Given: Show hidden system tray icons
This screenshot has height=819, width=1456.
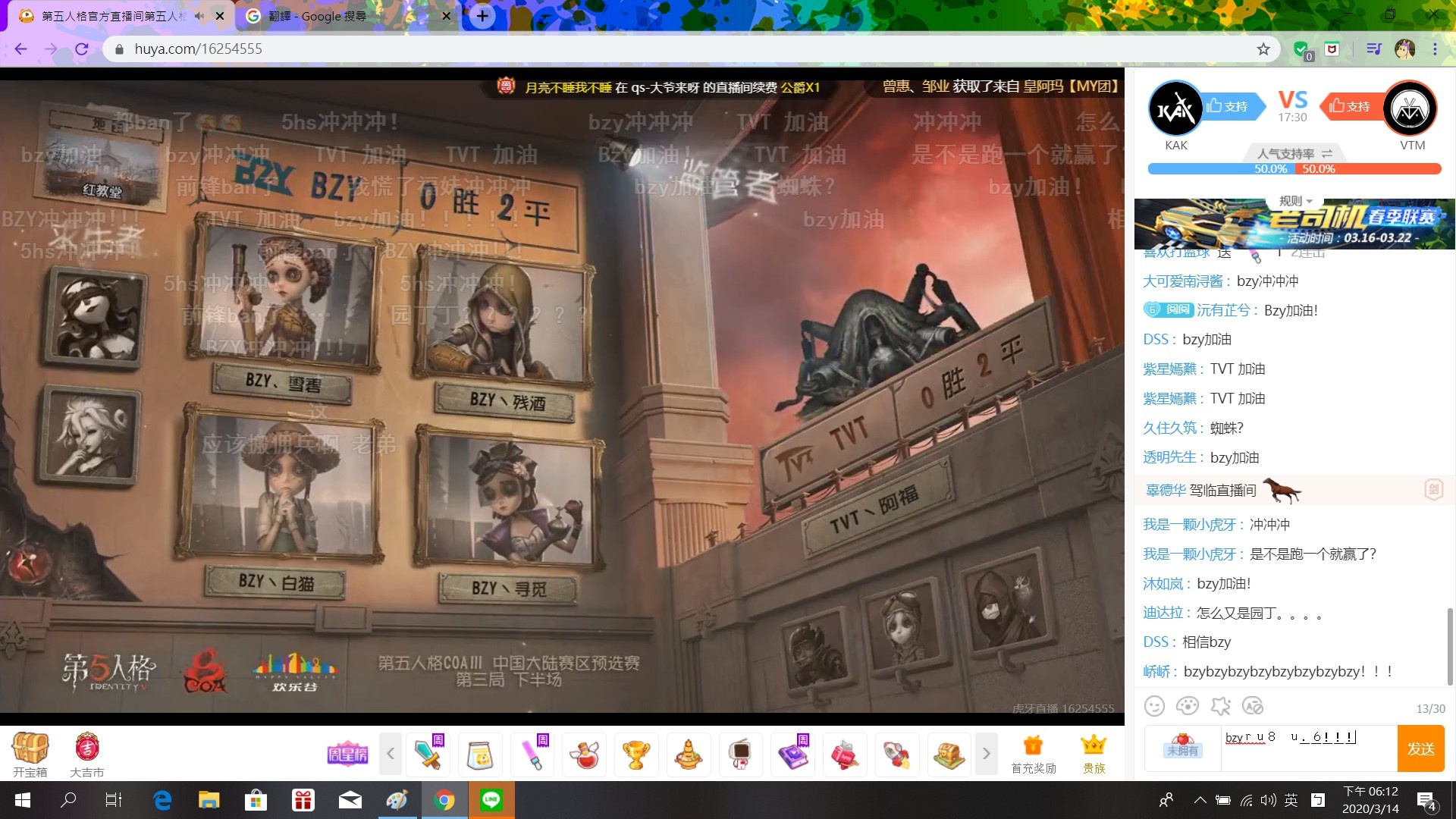Looking at the screenshot, I should 1200,800.
